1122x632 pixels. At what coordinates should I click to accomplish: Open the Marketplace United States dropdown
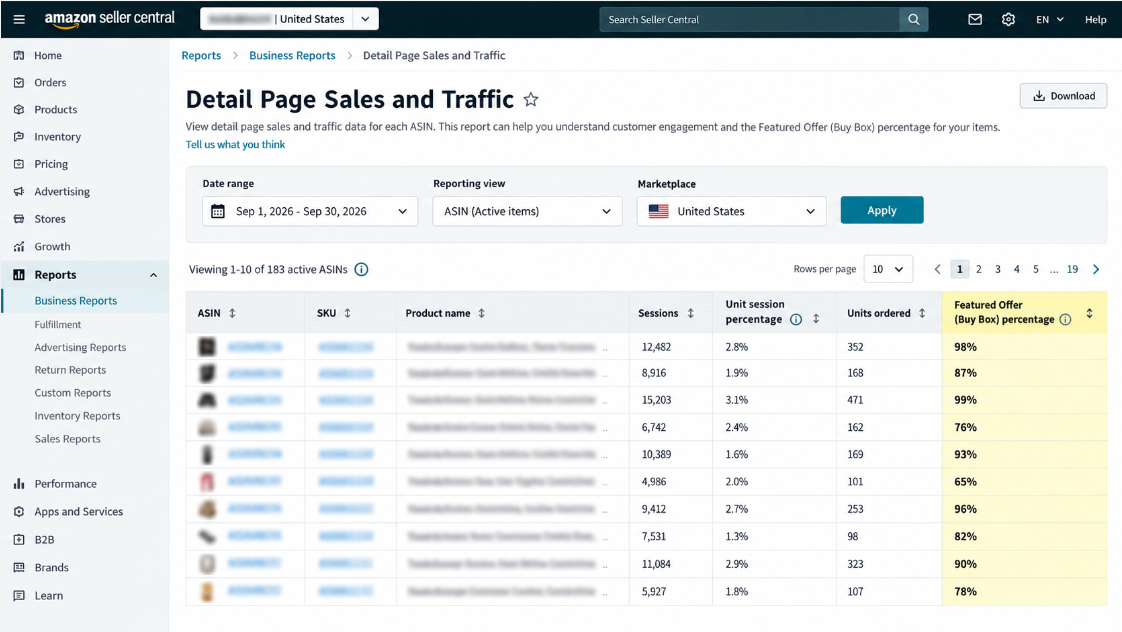(x=731, y=211)
